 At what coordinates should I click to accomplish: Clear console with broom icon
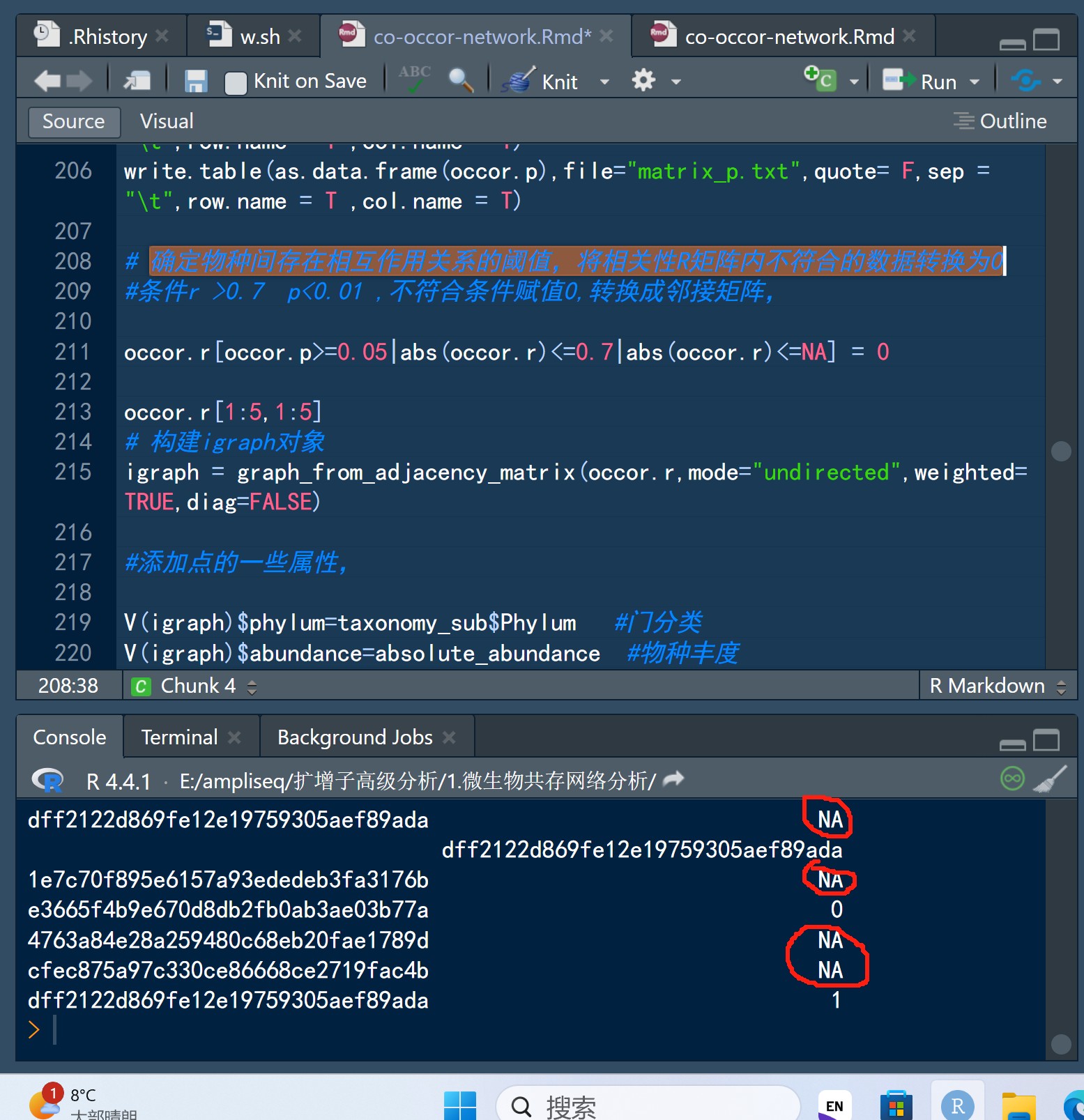1050,779
